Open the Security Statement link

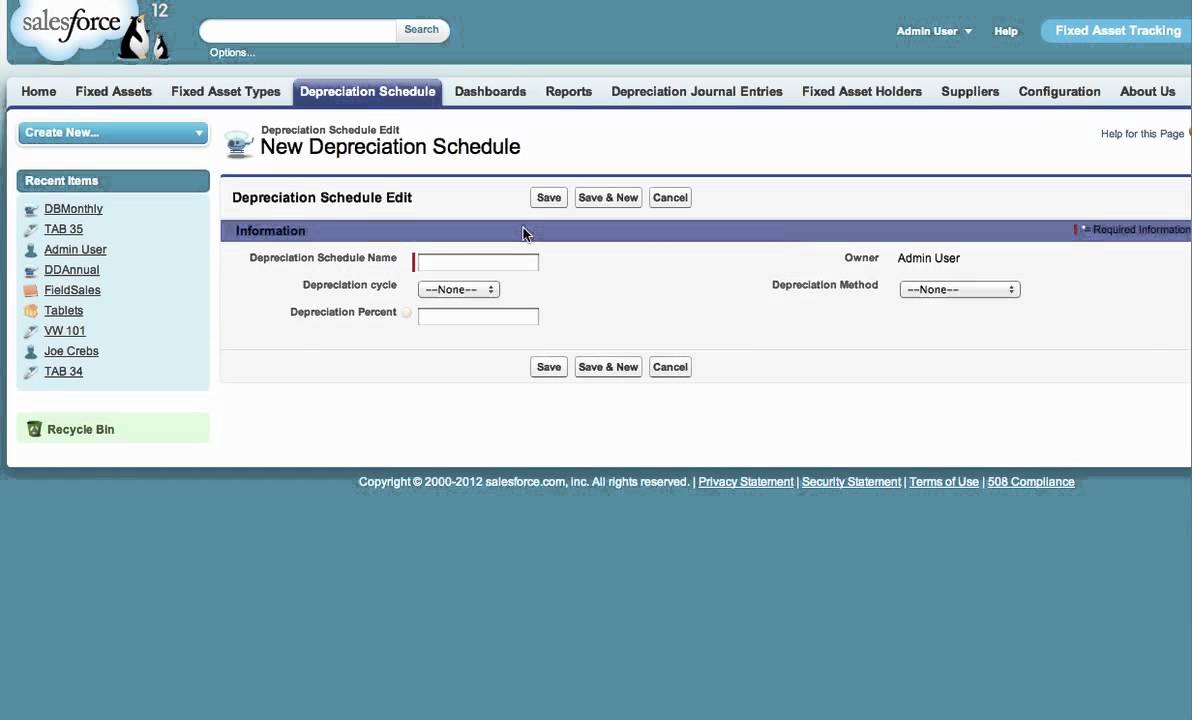[x=851, y=482]
